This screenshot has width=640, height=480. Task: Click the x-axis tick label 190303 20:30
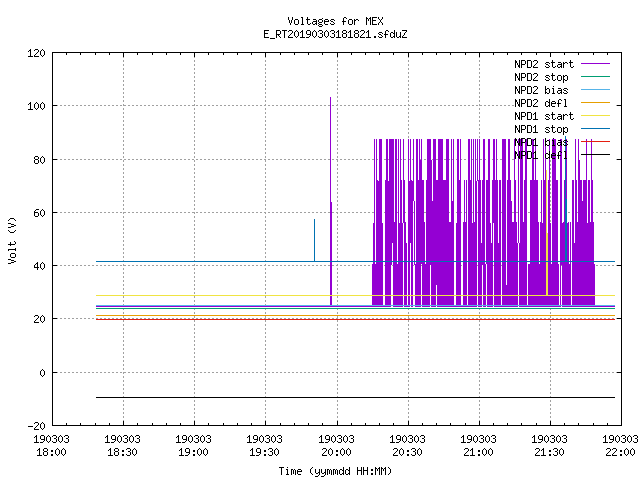click(x=407, y=446)
